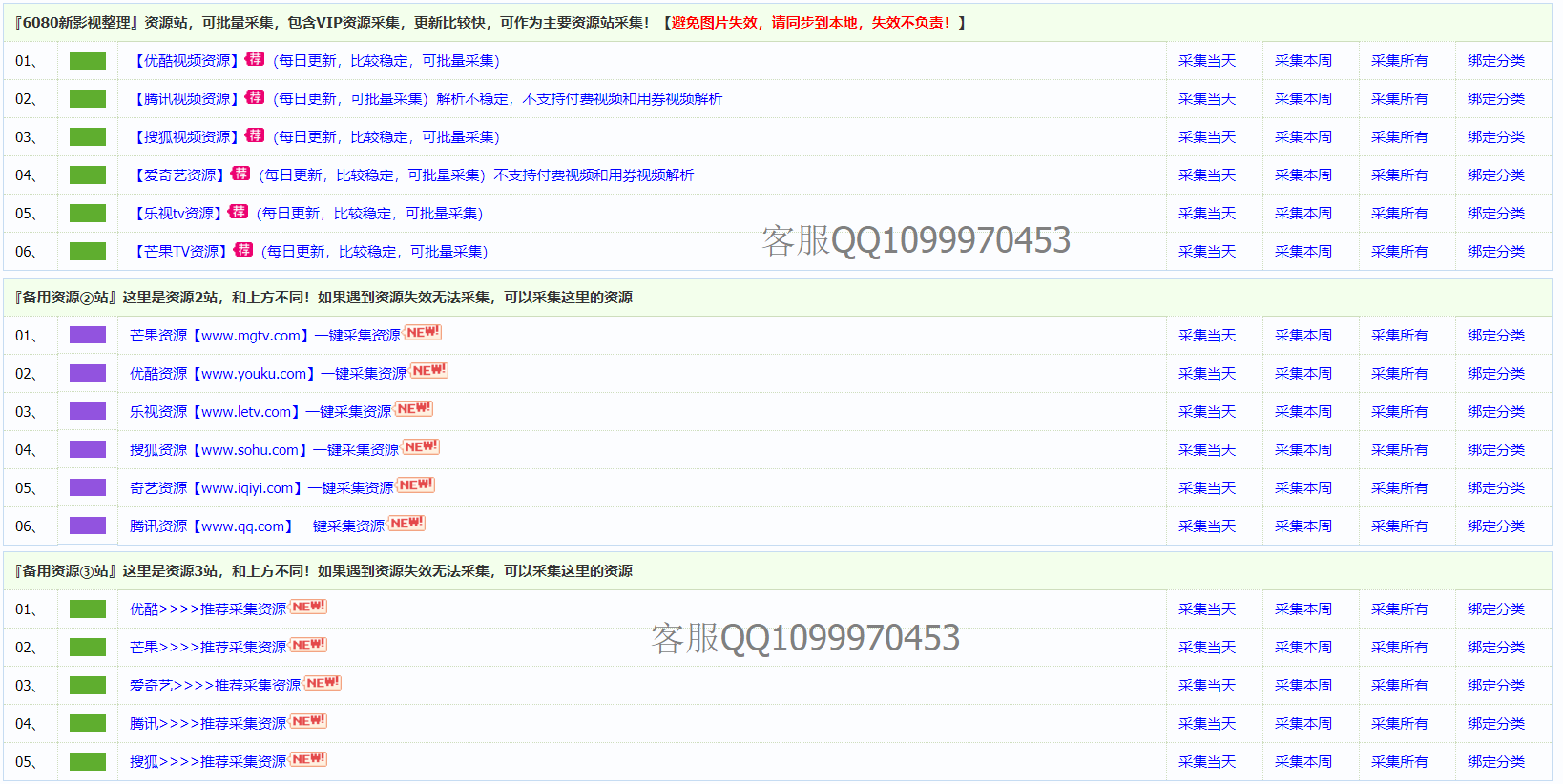Open 腾讯资源【www.qq.com】一键采集资源 link
This screenshot has height=784, width=1563.
258,526
